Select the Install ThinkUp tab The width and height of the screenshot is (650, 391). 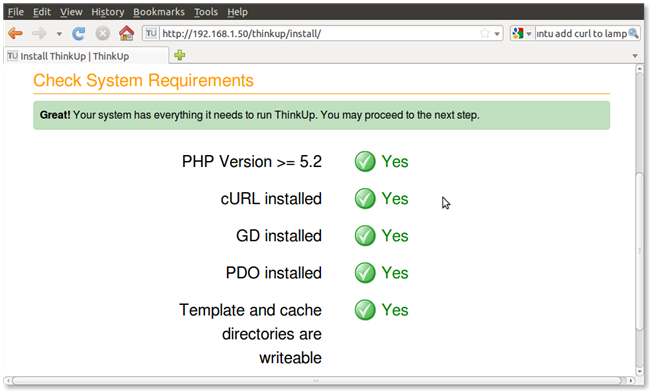point(86,56)
